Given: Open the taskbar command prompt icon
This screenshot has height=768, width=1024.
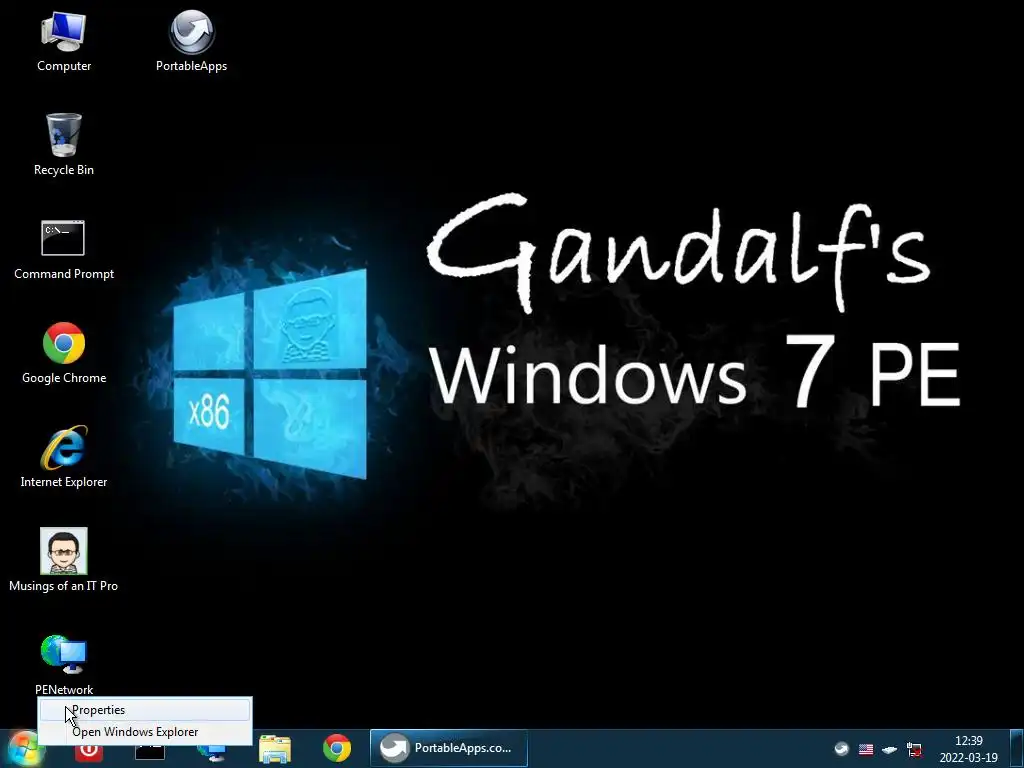Looking at the screenshot, I should tap(150, 752).
